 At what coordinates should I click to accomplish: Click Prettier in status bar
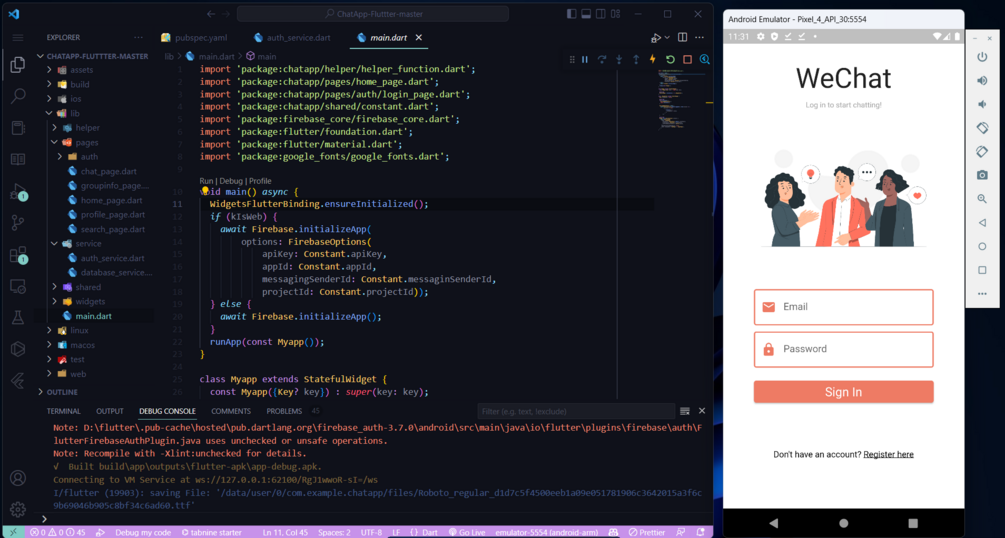[647, 532]
